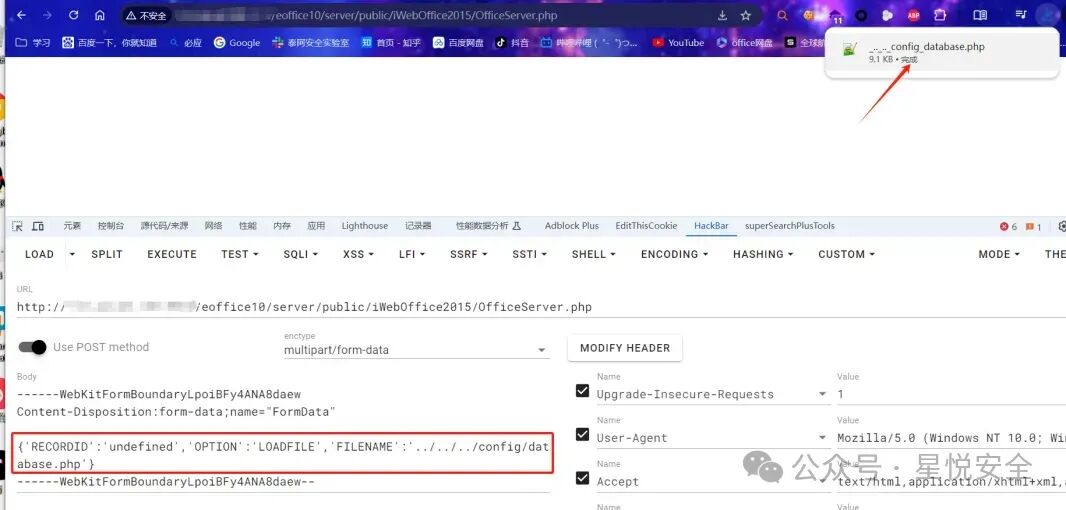1066x510 pixels.
Task: Expand the HASHING dropdown menu
Action: click(x=763, y=254)
